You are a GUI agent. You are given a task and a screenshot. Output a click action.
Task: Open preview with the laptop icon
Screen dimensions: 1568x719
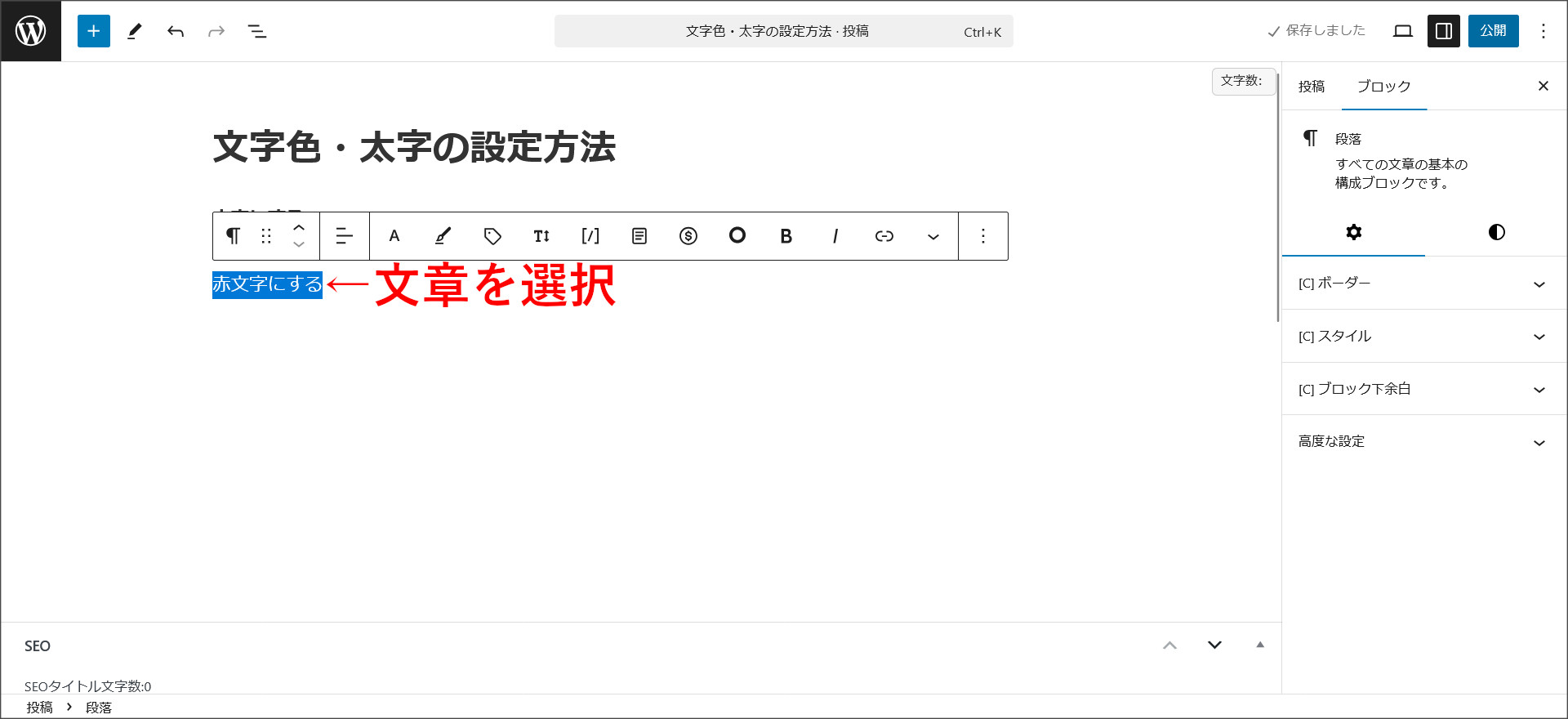[1403, 31]
